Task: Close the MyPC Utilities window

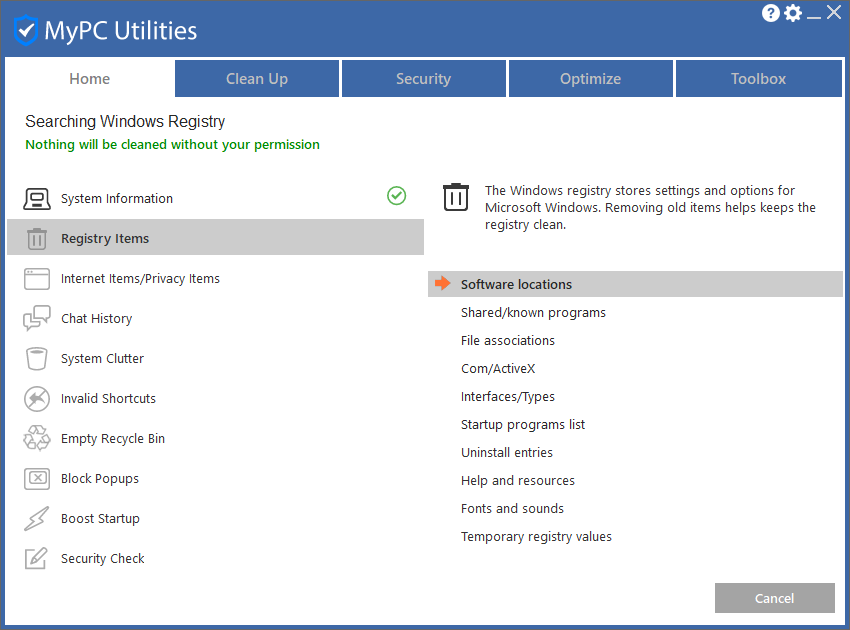Action: (834, 12)
